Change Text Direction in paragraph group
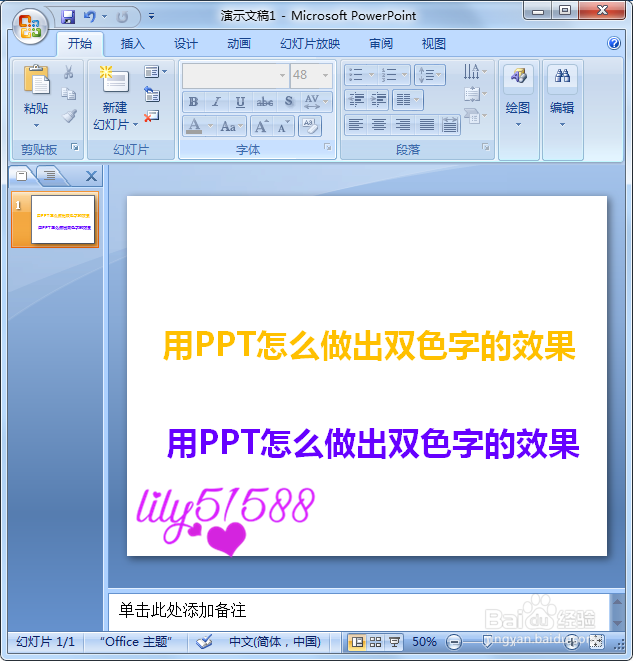Image resolution: width=633 pixels, height=661 pixels. [475, 72]
